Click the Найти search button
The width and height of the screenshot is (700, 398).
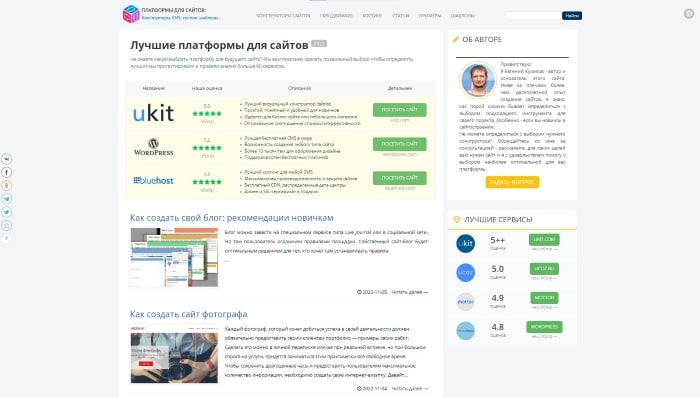(572, 16)
